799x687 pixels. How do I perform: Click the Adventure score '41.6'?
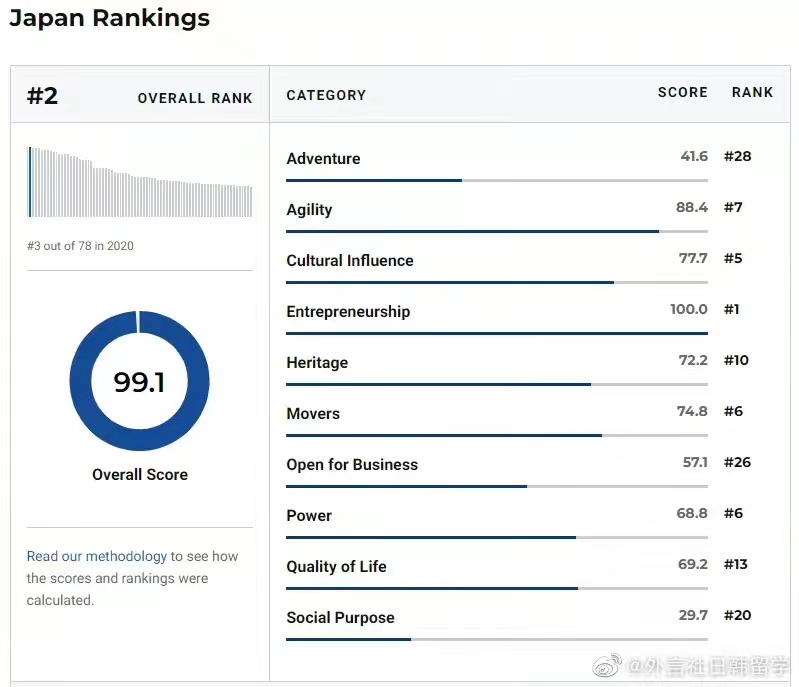pos(694,156)
